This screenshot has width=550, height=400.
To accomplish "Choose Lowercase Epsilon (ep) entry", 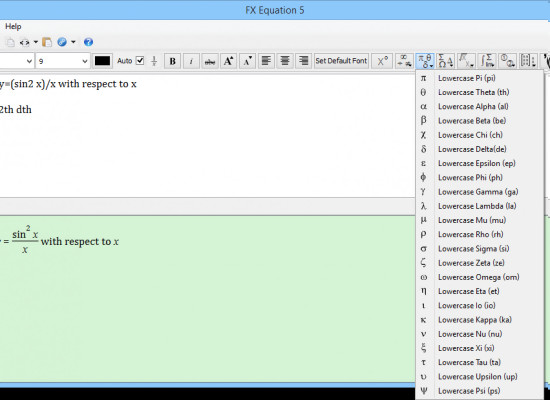I will [479, 164].
